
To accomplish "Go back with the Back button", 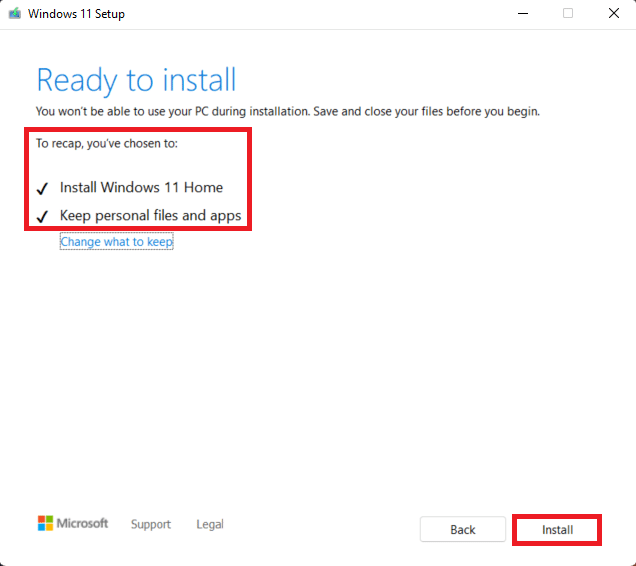I will point(462,530).
